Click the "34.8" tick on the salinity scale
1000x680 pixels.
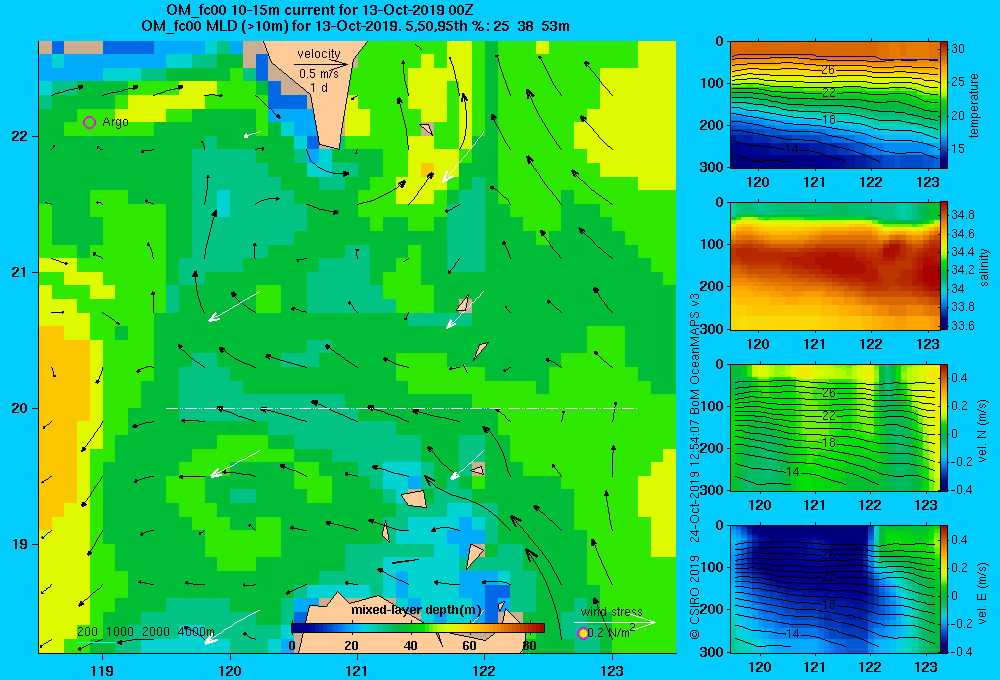963,214
